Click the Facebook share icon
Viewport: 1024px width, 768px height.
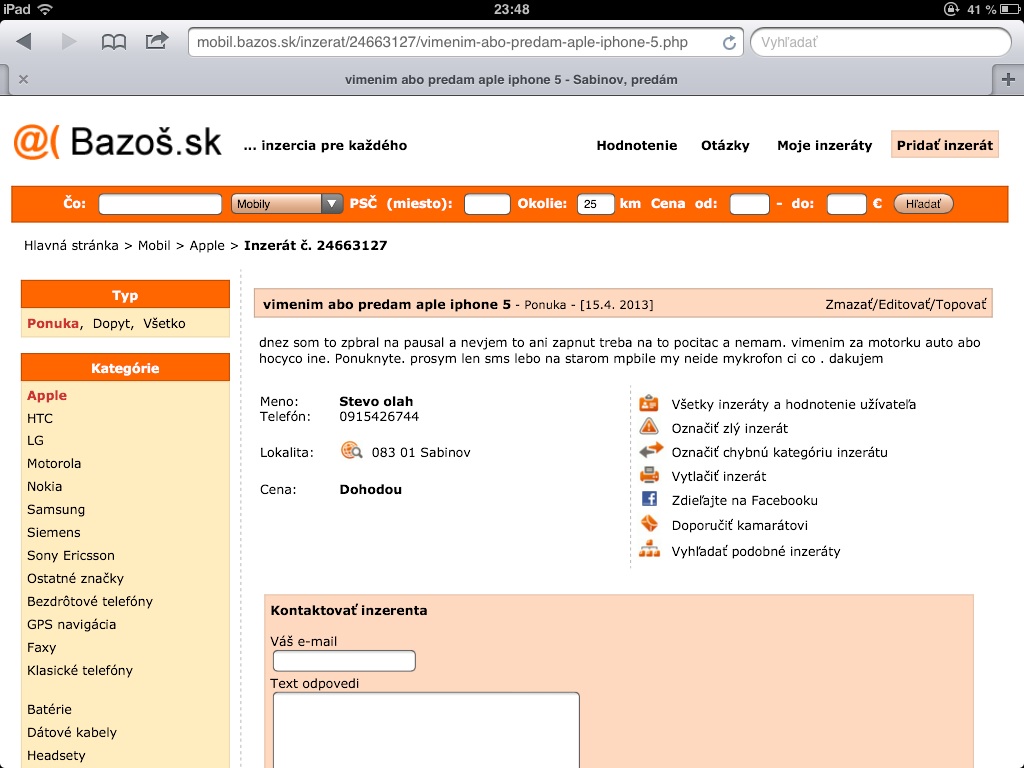tap(650, 499)
